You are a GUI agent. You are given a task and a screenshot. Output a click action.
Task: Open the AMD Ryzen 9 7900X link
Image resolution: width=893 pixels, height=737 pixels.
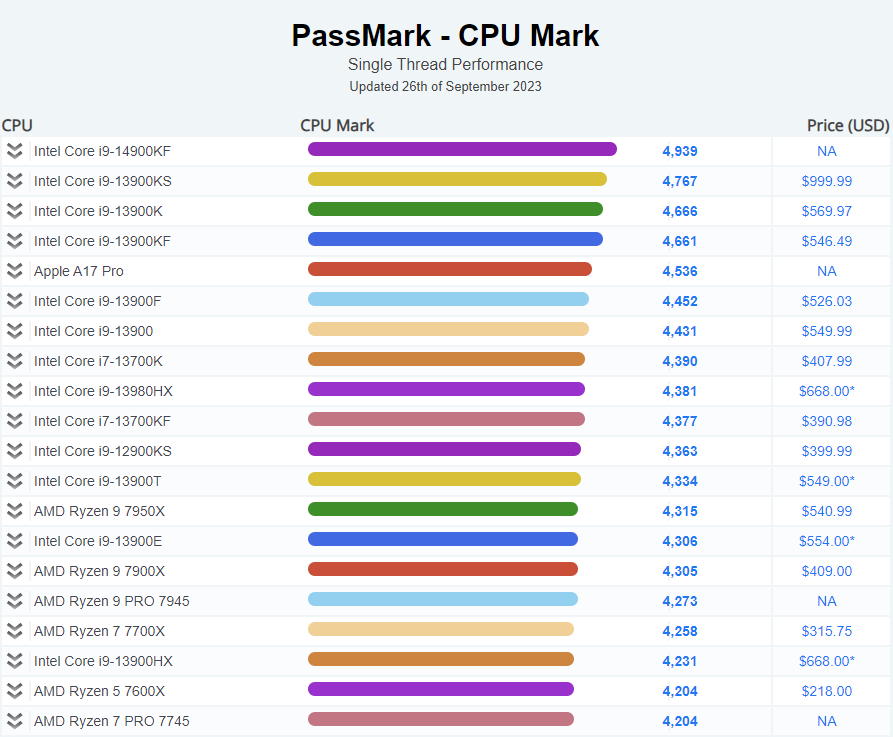point(99,571)
